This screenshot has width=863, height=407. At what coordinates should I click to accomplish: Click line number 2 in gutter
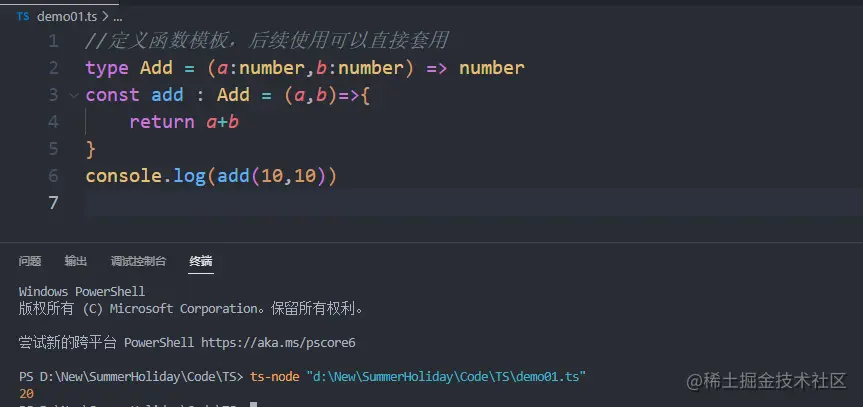(53, 68)
